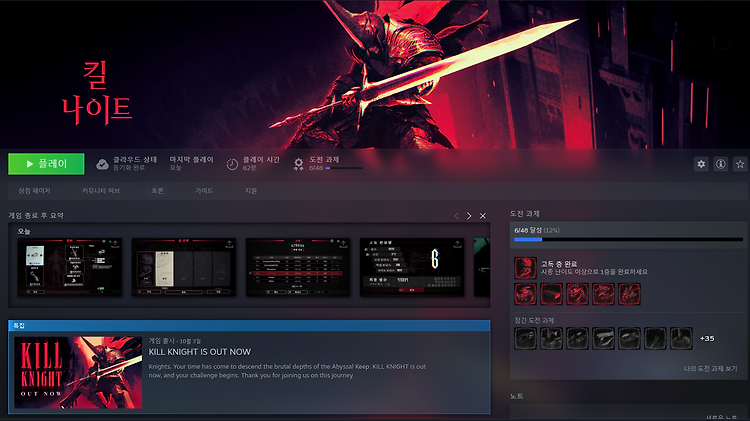Click the first locked gray achievement under 잠긴 도전 과제
750x421 pixels.
click(525, 338)
